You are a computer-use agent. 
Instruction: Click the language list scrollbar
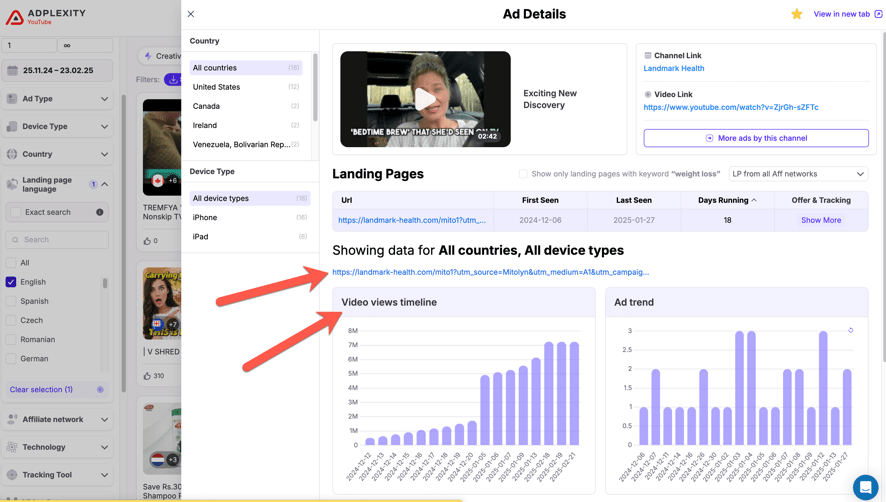point(105,283)
